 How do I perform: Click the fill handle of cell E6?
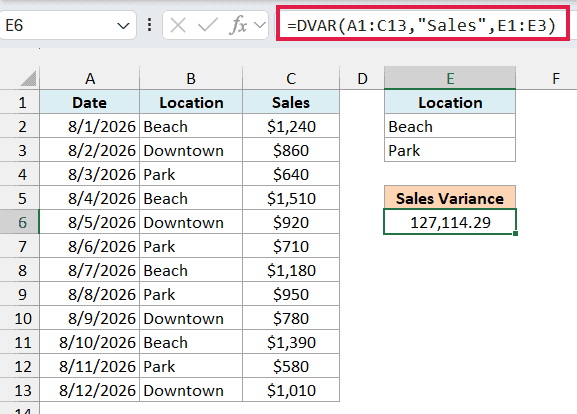pos(516,233)
